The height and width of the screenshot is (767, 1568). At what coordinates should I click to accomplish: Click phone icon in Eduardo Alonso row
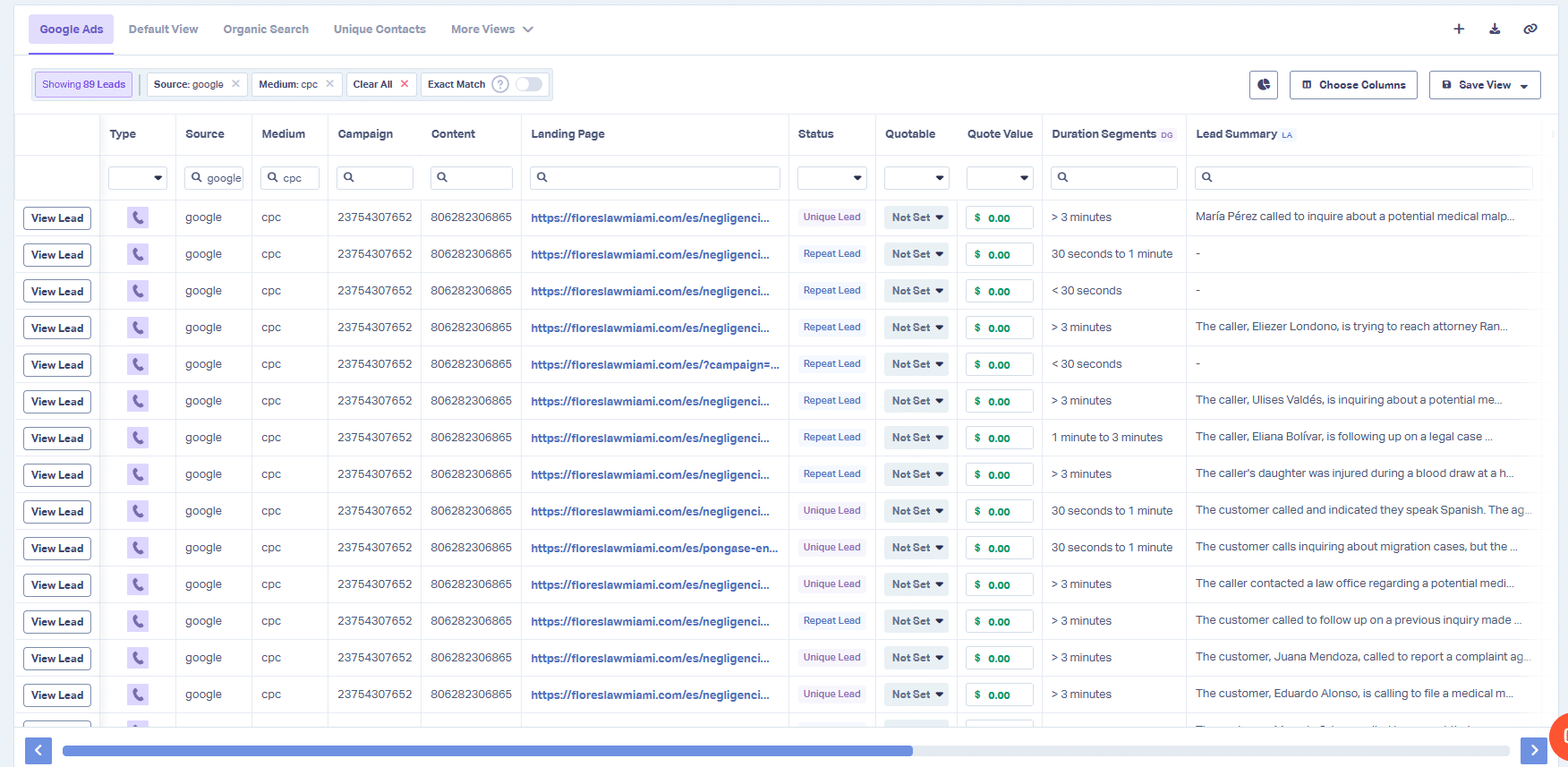(x=138, y=695)
